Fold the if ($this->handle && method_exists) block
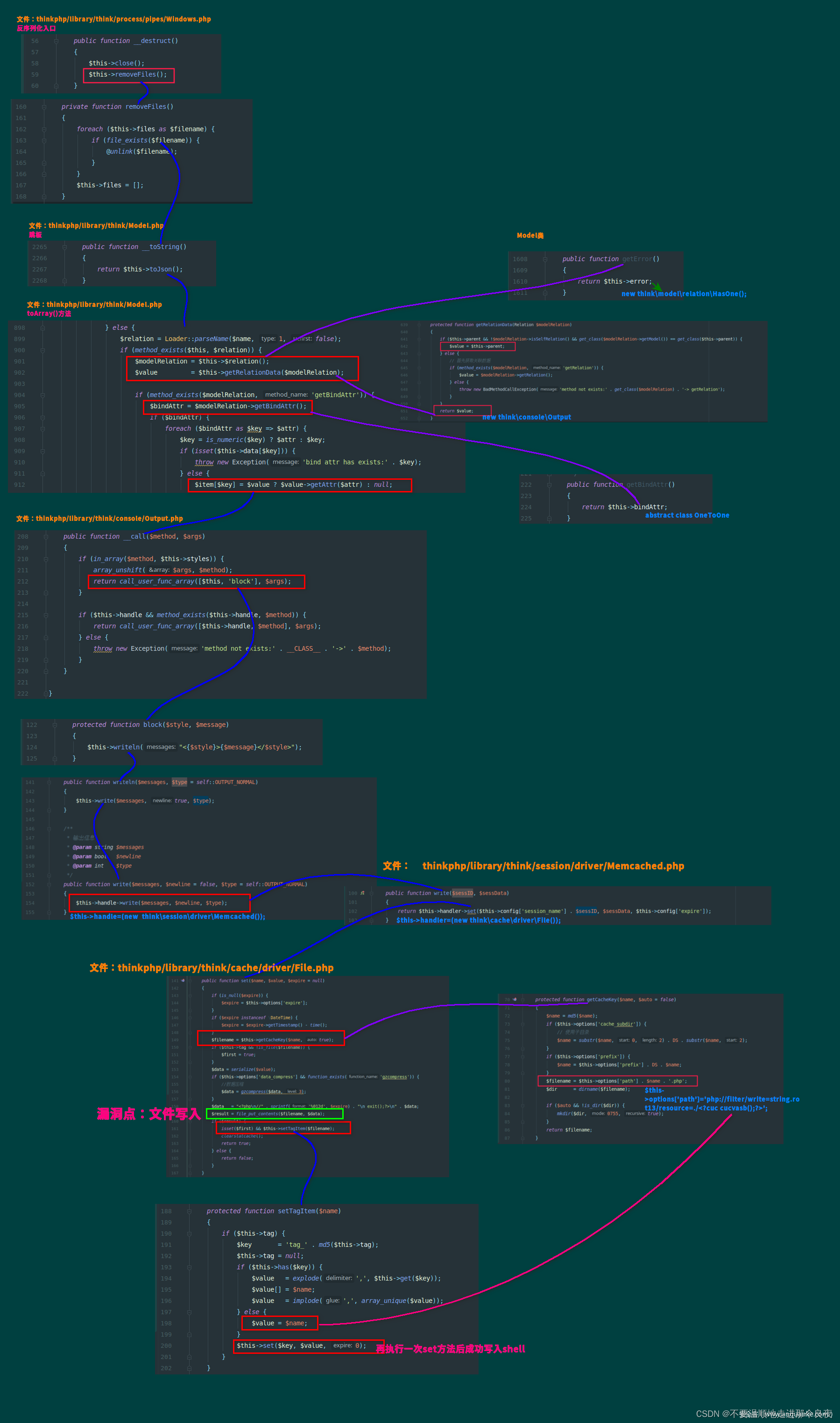This screenshot has height=1423, width=840. tap(46, 615)
